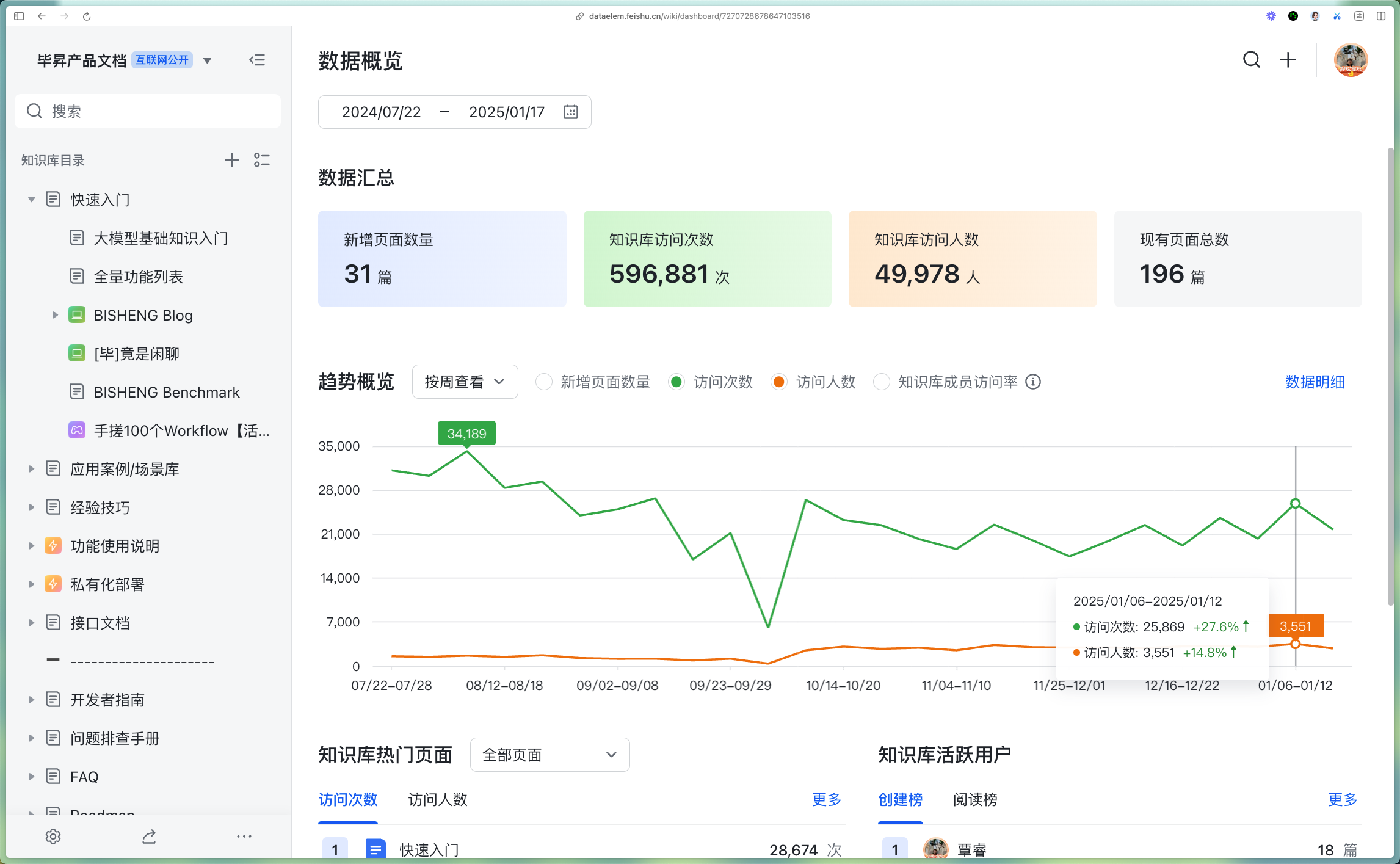This screenshot has height=864, width=1400.
Task: Click the sidebar 搜索 input field
Action: point(148,111)
